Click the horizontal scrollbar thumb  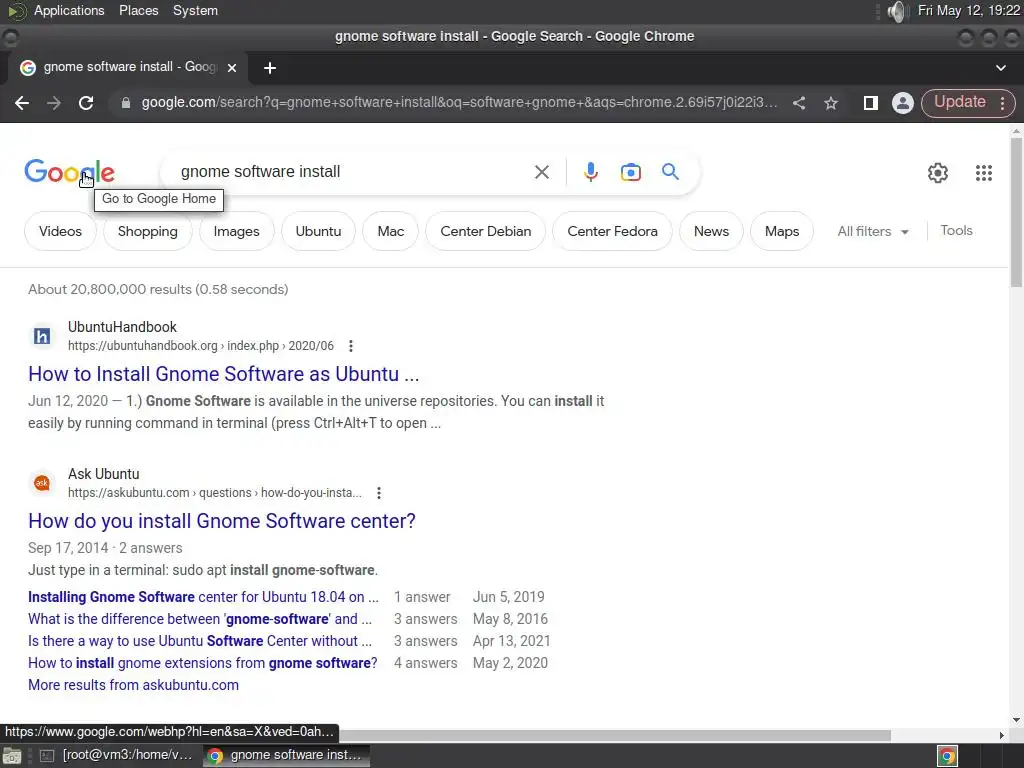[x=614, y=735]
